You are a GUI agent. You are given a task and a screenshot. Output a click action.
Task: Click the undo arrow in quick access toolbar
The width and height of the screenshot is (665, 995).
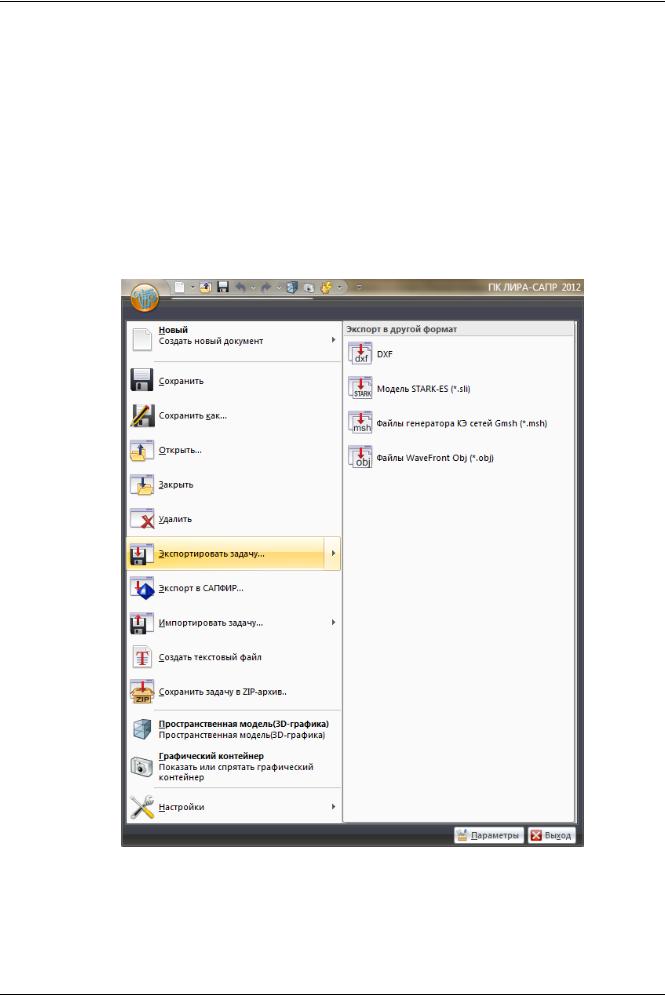(x=240, y=287)
